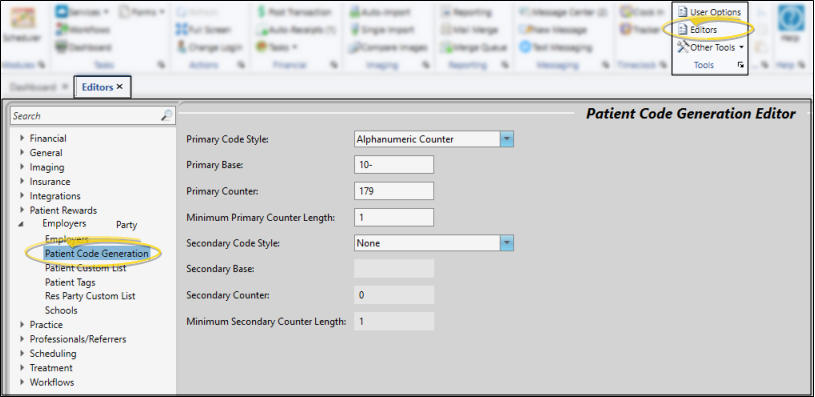Click the Tools group dialog launcher
This screenshot has height=397, width=815.
[741, 65]
